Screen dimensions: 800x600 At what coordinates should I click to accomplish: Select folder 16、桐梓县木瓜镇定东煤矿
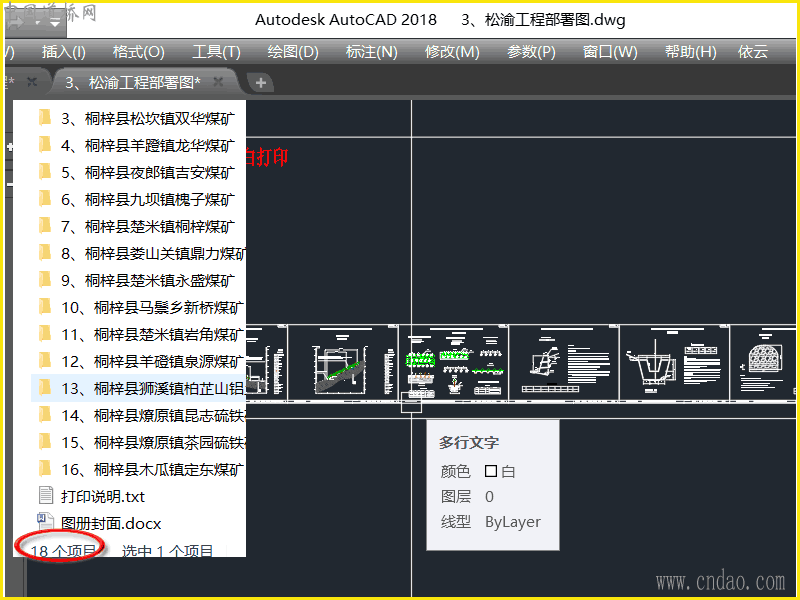138,470
